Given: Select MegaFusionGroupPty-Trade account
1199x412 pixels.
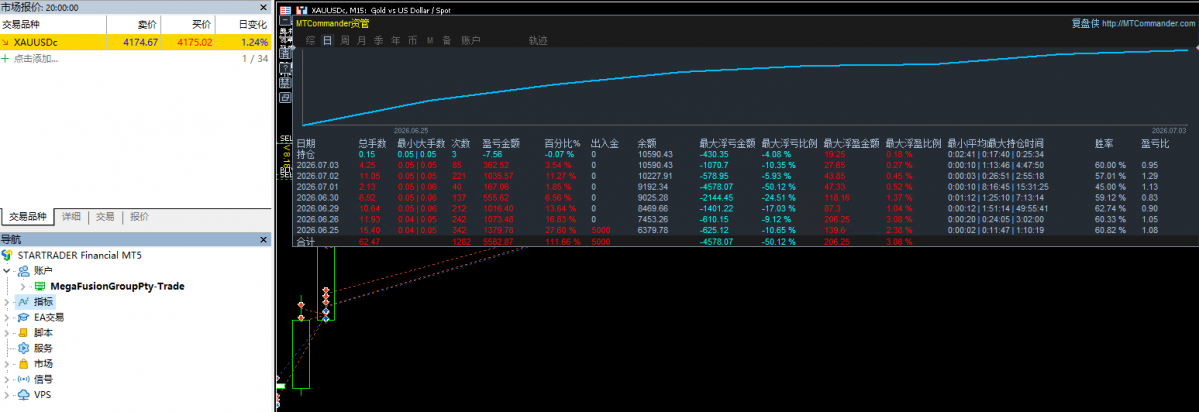Looking at the screenshot, I should pyautogui.click(x=117, y=287).
